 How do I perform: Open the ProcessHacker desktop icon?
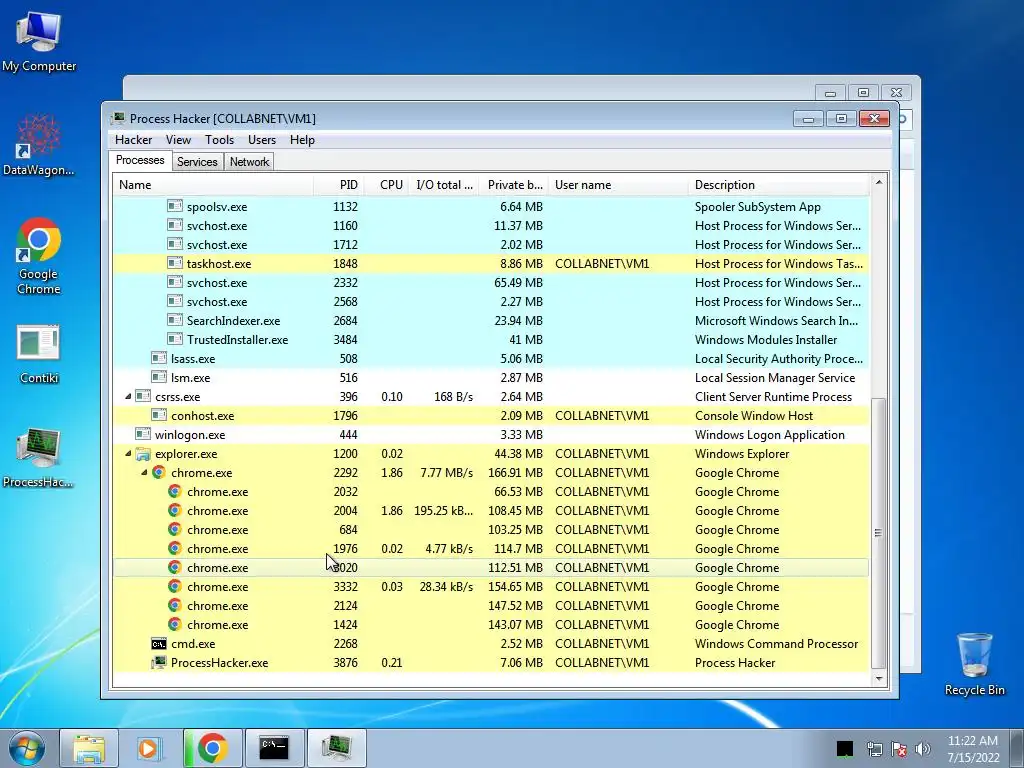tap(38, 458)
